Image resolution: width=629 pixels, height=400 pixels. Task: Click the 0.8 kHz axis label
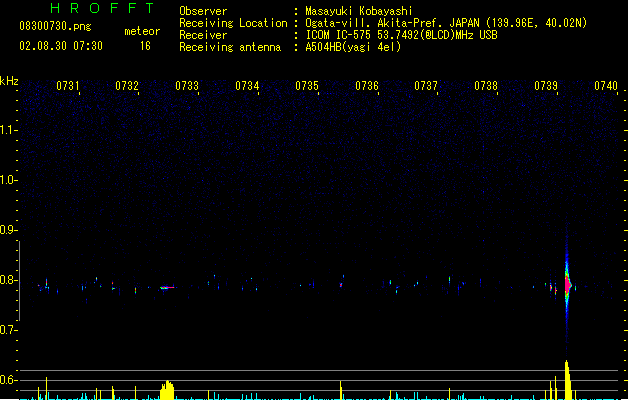click(8, 280)
